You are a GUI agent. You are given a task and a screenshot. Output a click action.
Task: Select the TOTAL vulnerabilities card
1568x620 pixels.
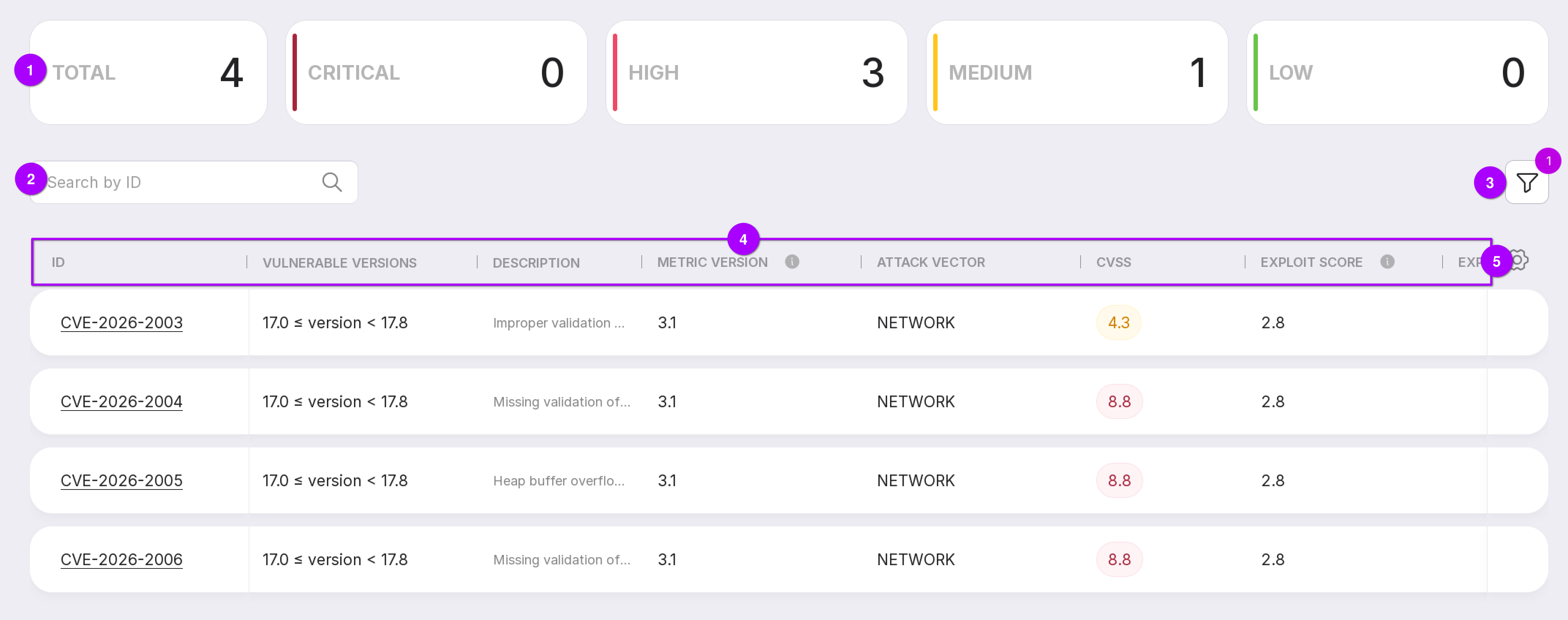point(148,72)
